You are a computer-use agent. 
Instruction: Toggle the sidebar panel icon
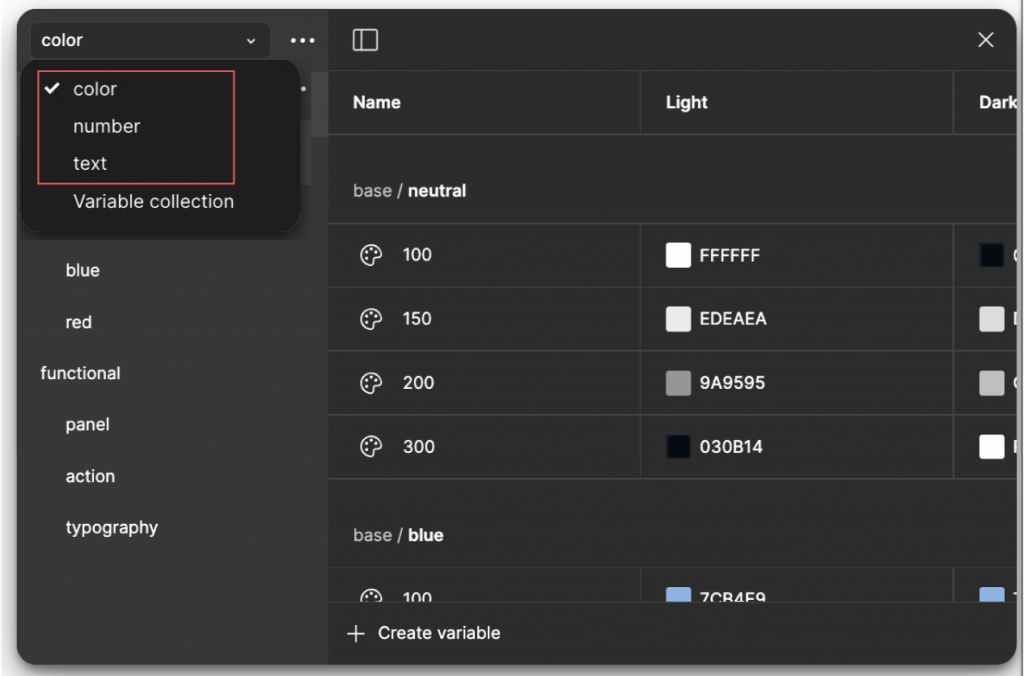[x=365, y=40]
